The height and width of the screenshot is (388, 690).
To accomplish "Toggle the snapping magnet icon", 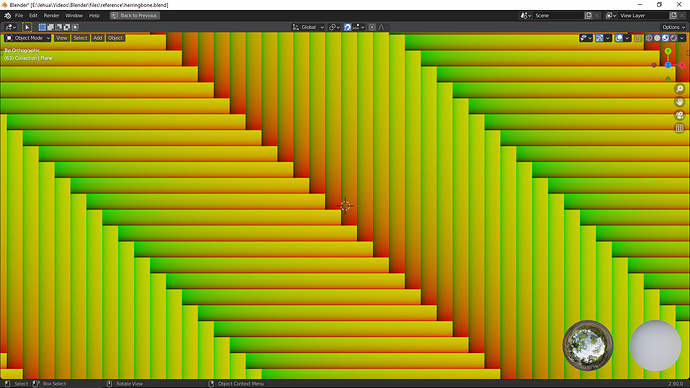I will [x=348, y=27].
